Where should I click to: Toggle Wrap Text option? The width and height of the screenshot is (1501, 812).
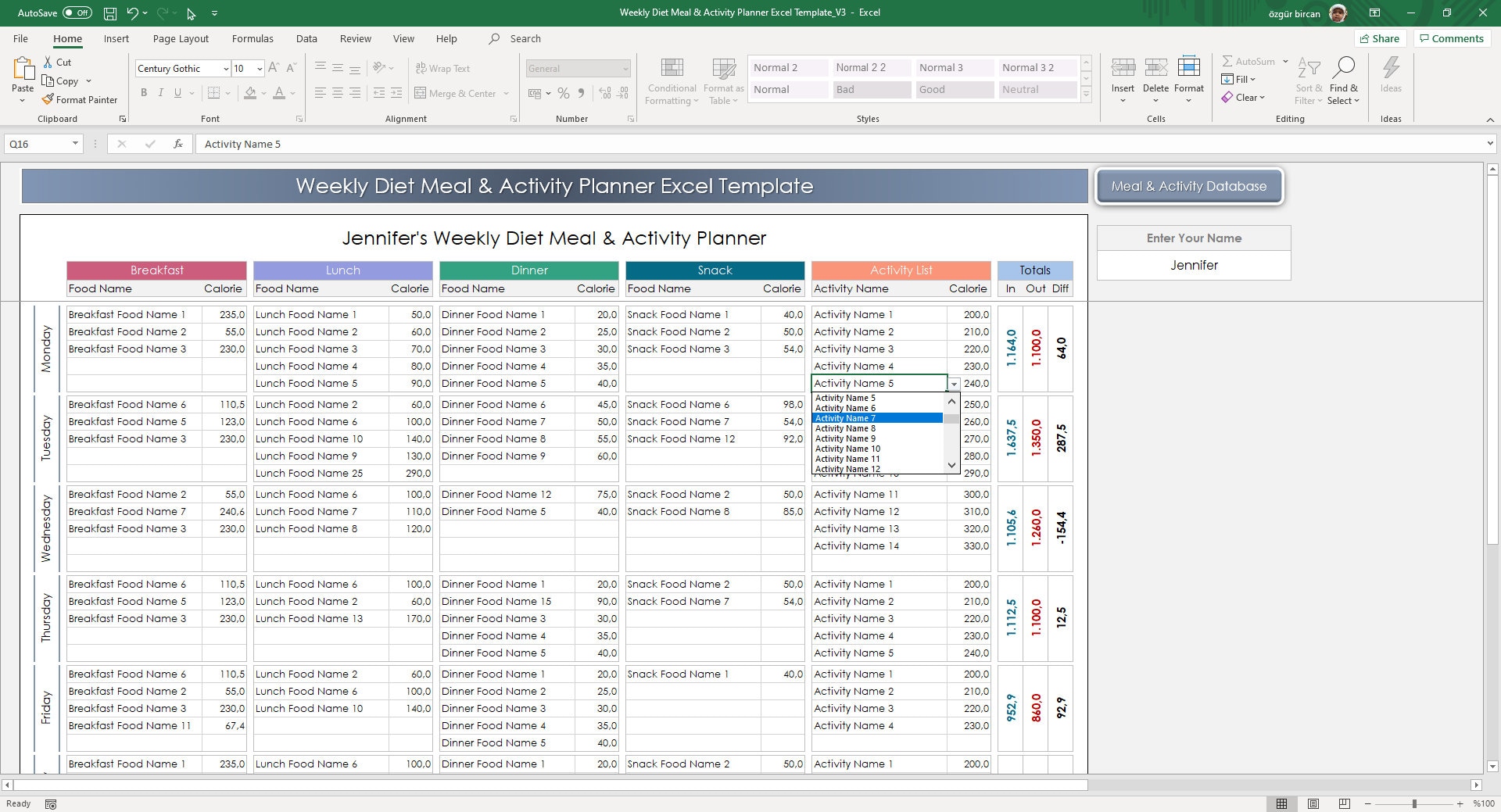442,68
